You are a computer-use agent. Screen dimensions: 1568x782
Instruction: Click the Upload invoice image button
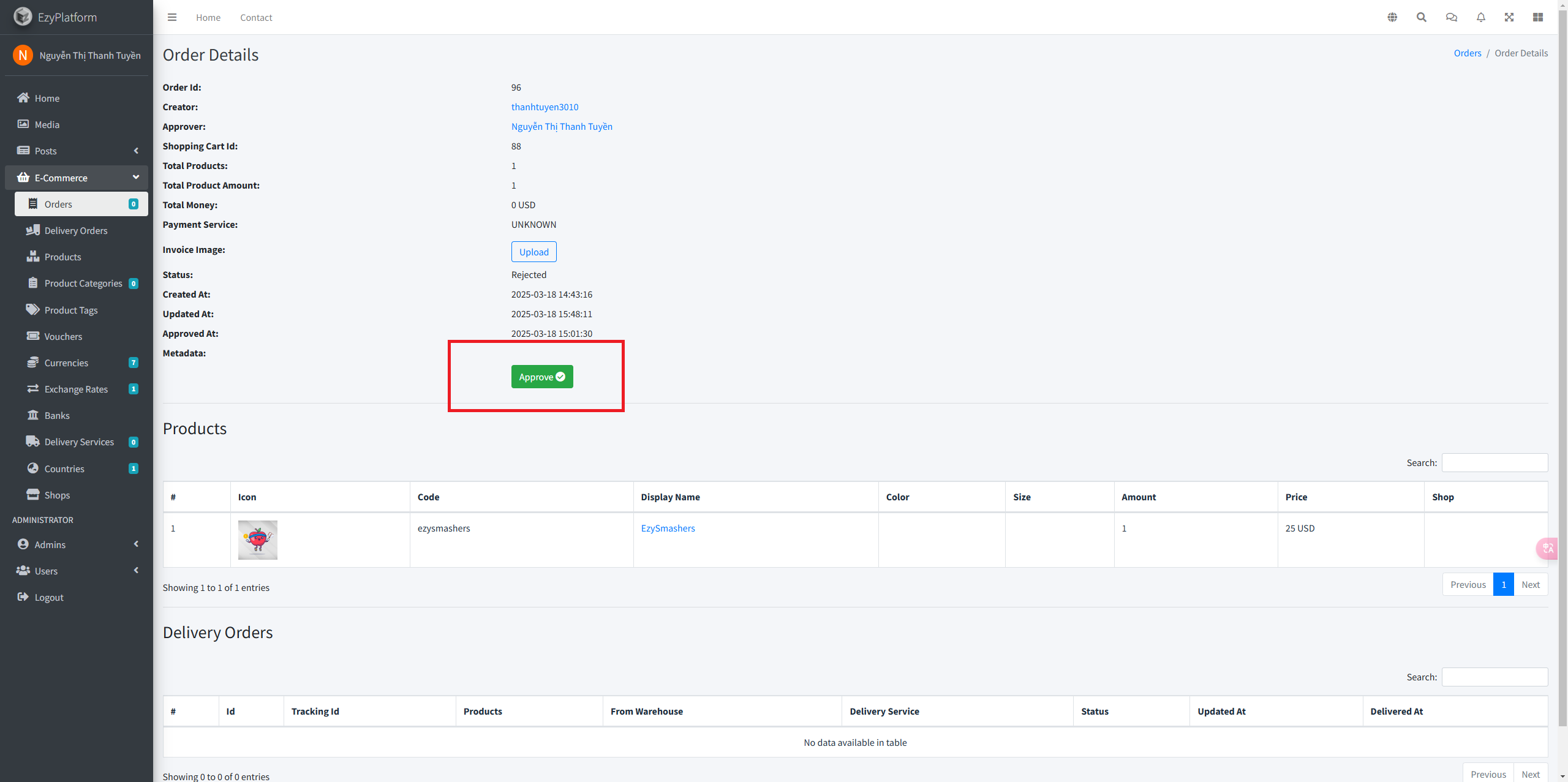coord(534,252)
